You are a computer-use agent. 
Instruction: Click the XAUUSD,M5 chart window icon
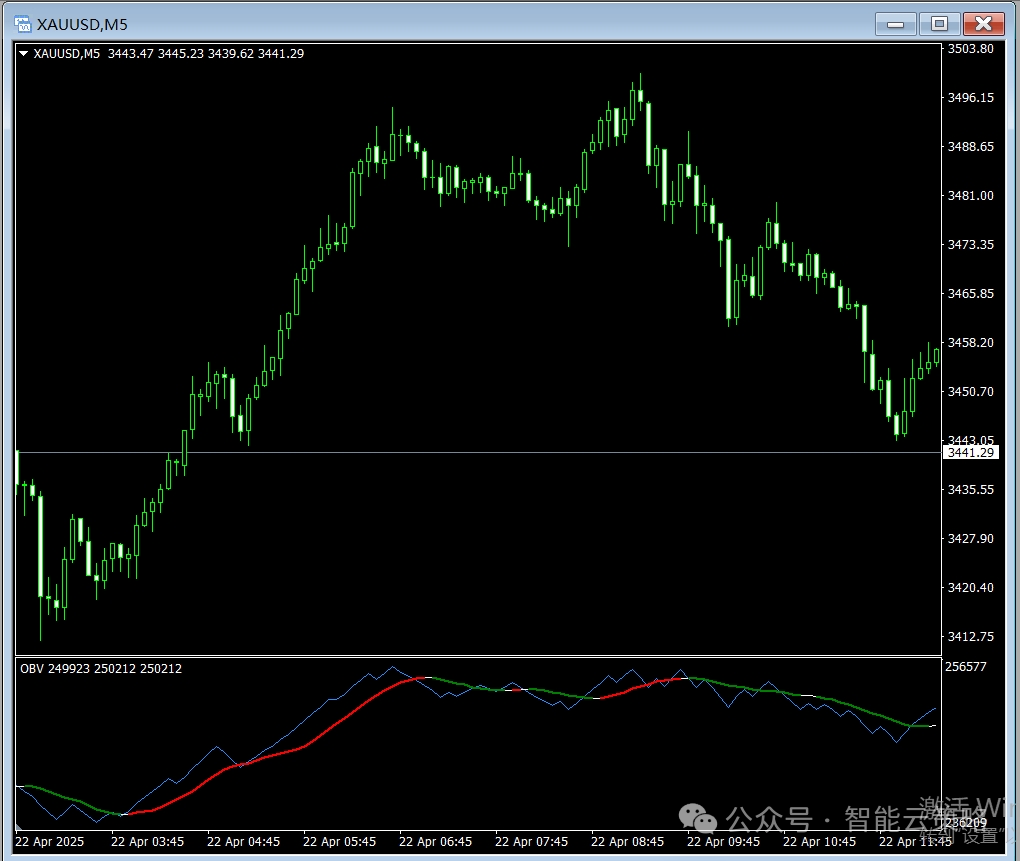coord(23,24)
